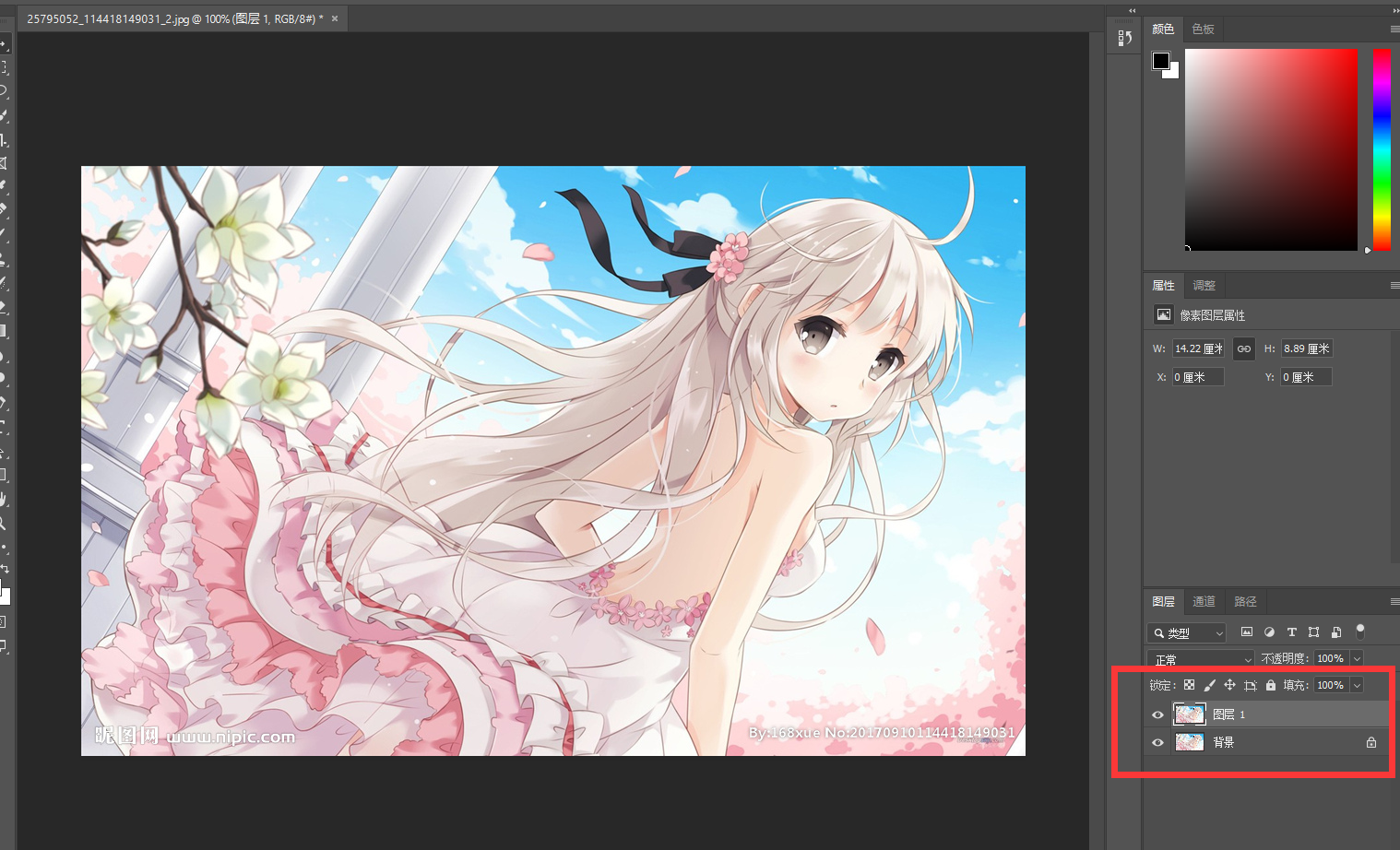This screenshot has width=1400, height=850.
Task: Click the 背景 layer thumbnail
Action: pyautogui.click(x=1190, y=742)
